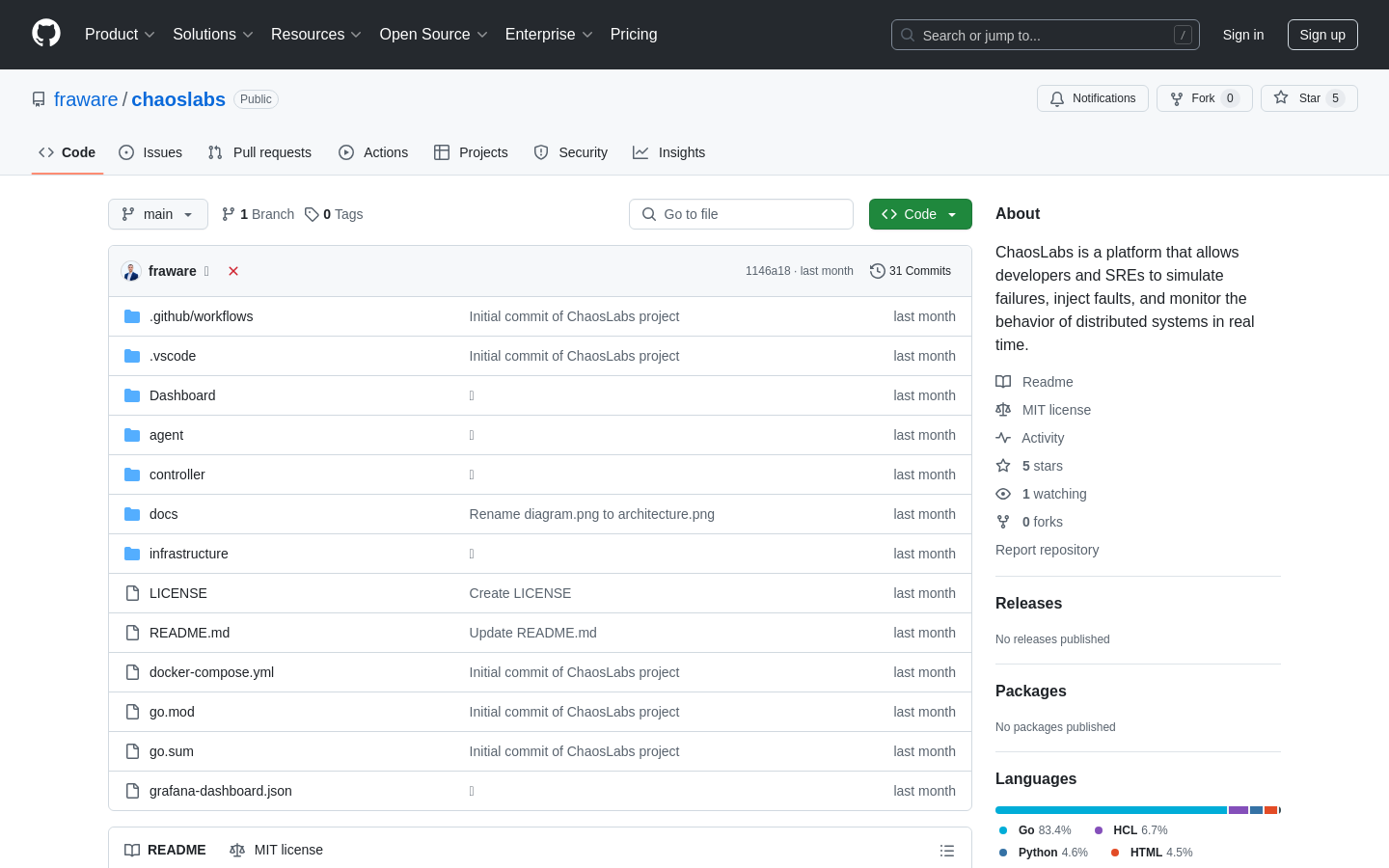Click the repository icon beside fraware
This screenshot has height=868, width=1389.
(39, 99)
